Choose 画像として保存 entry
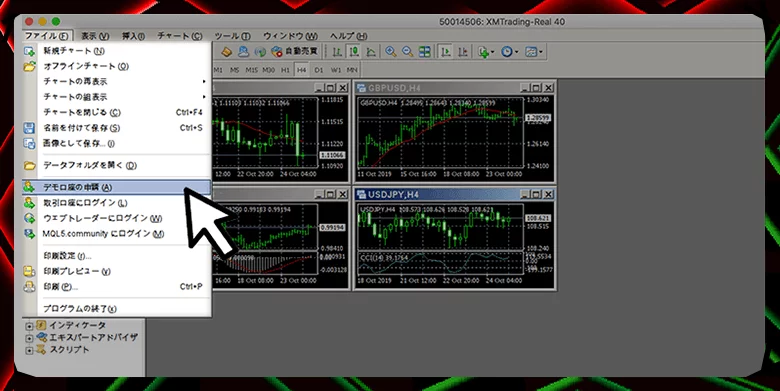Image resolution: width=780 pixels, height=391 pixels. point(117,143)
